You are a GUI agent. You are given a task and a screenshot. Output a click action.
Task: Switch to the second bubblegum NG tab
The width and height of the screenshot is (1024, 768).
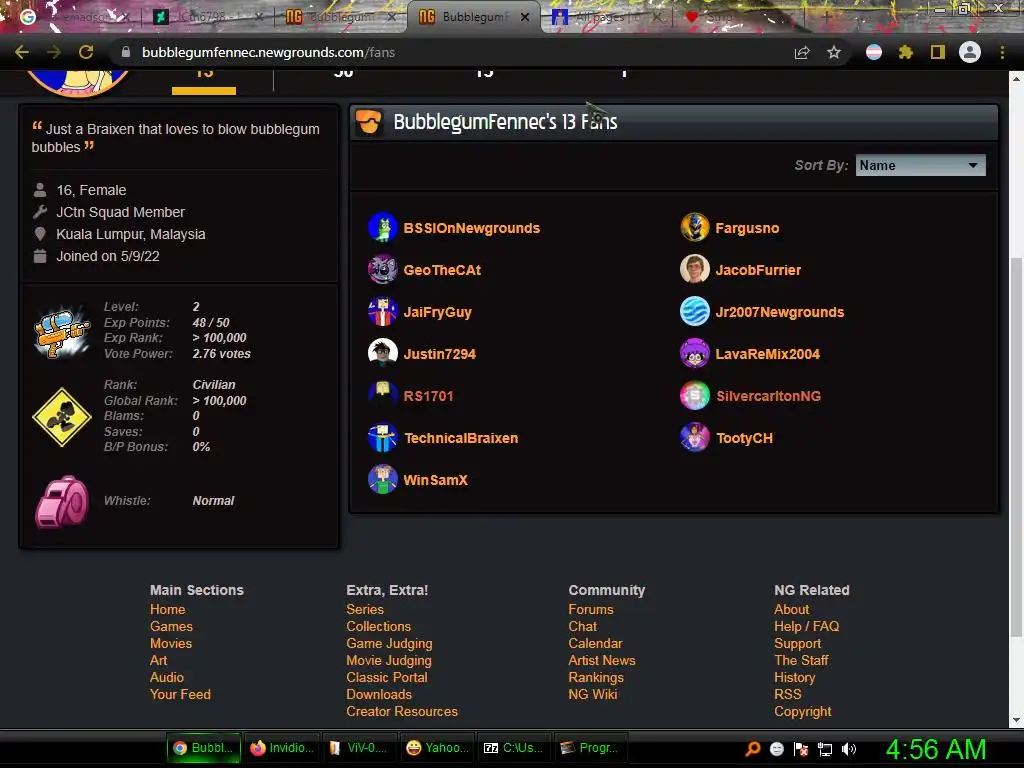pyautogui.click(x=341, y=17)
